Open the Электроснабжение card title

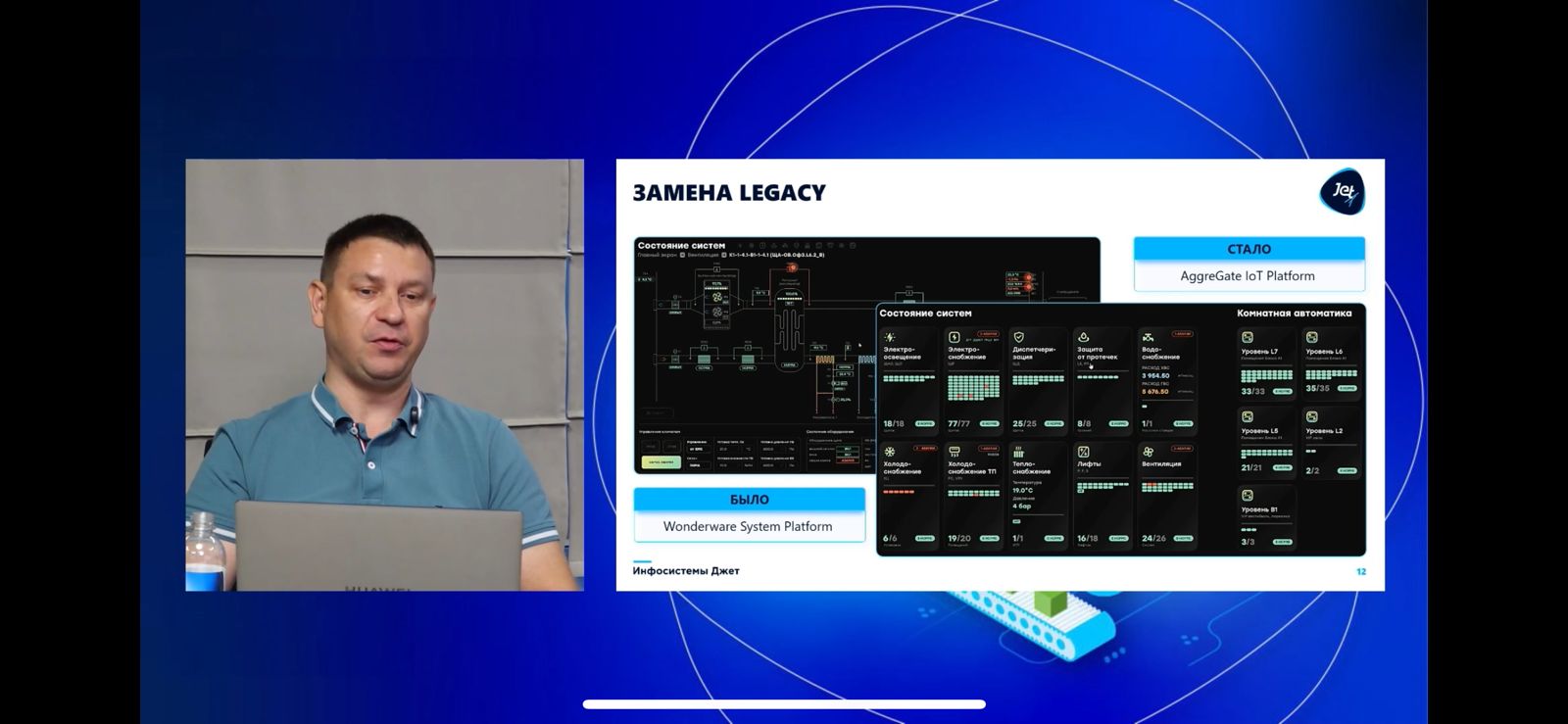pos(966,353)
